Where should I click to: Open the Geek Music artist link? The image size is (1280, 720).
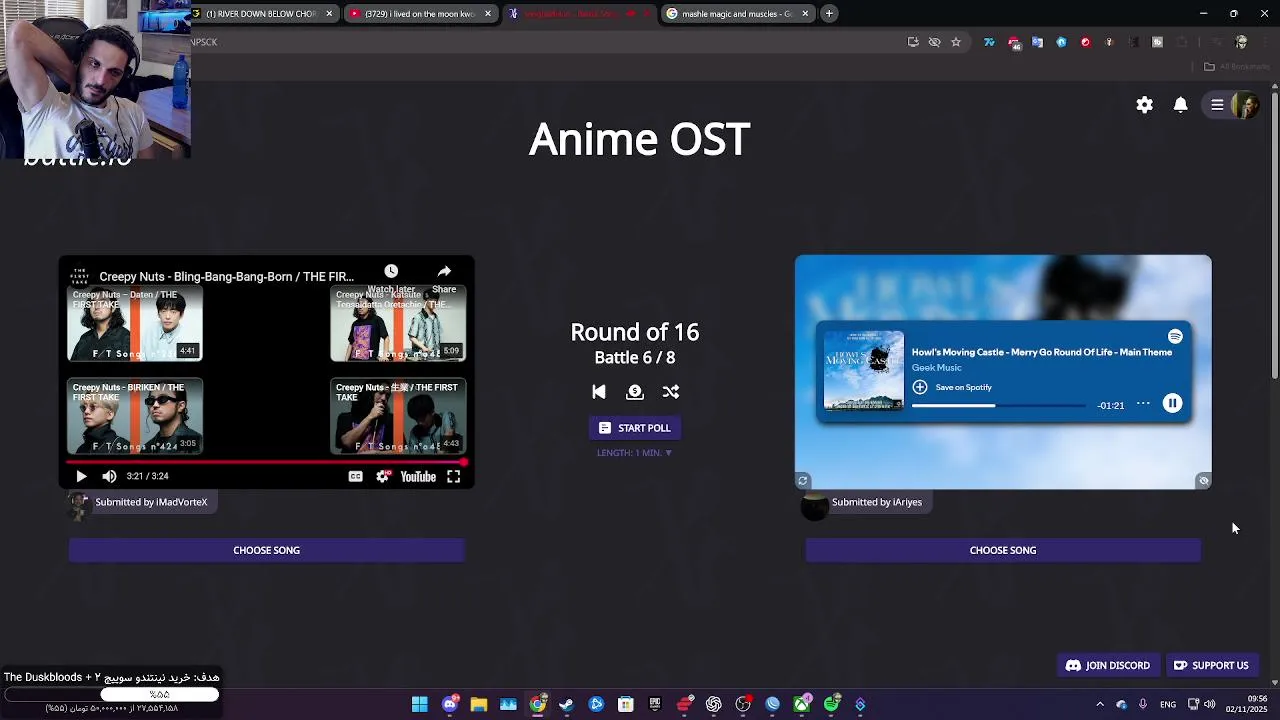(936, 368)
